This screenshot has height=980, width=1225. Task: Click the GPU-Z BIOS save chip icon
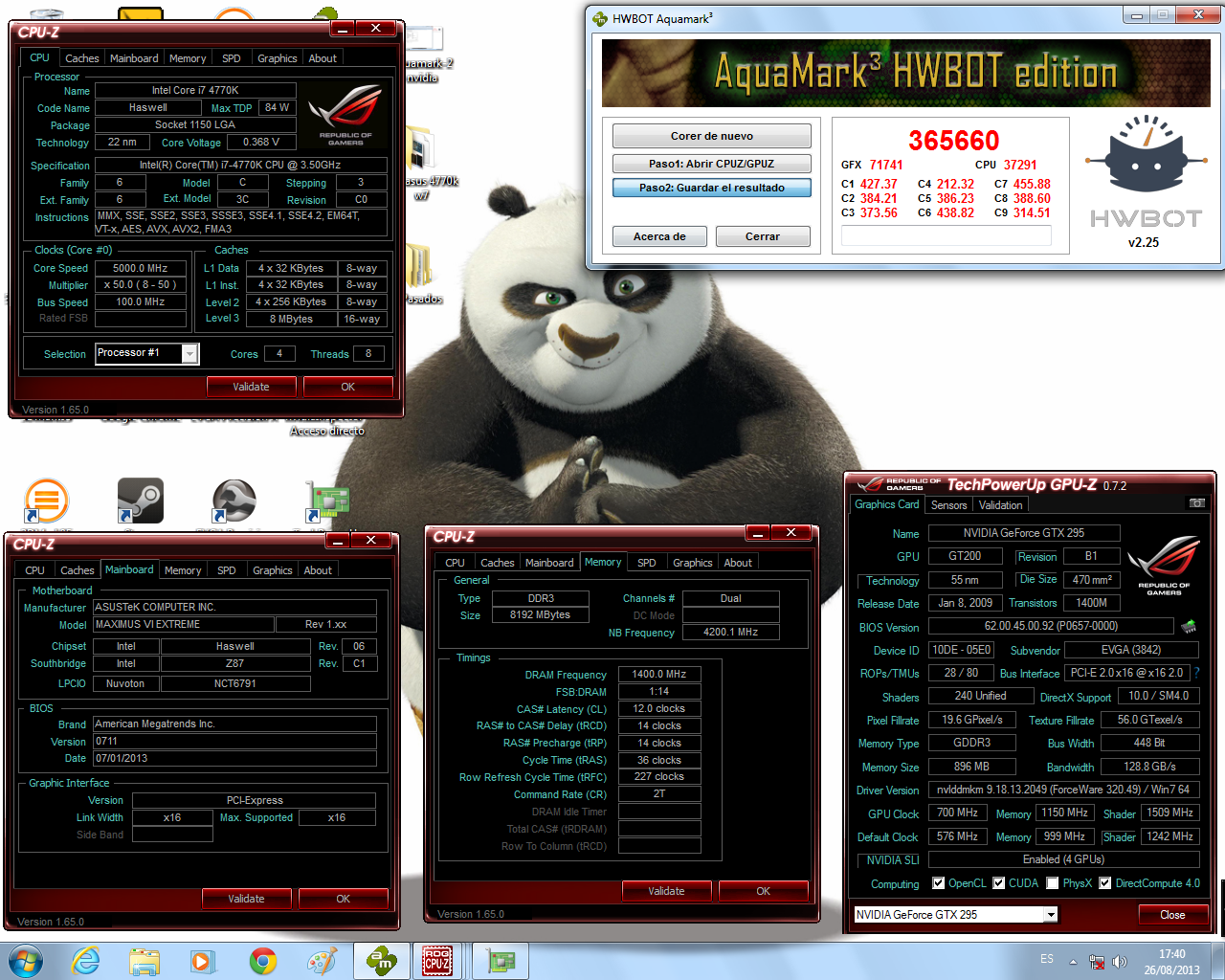[1189, 627]
